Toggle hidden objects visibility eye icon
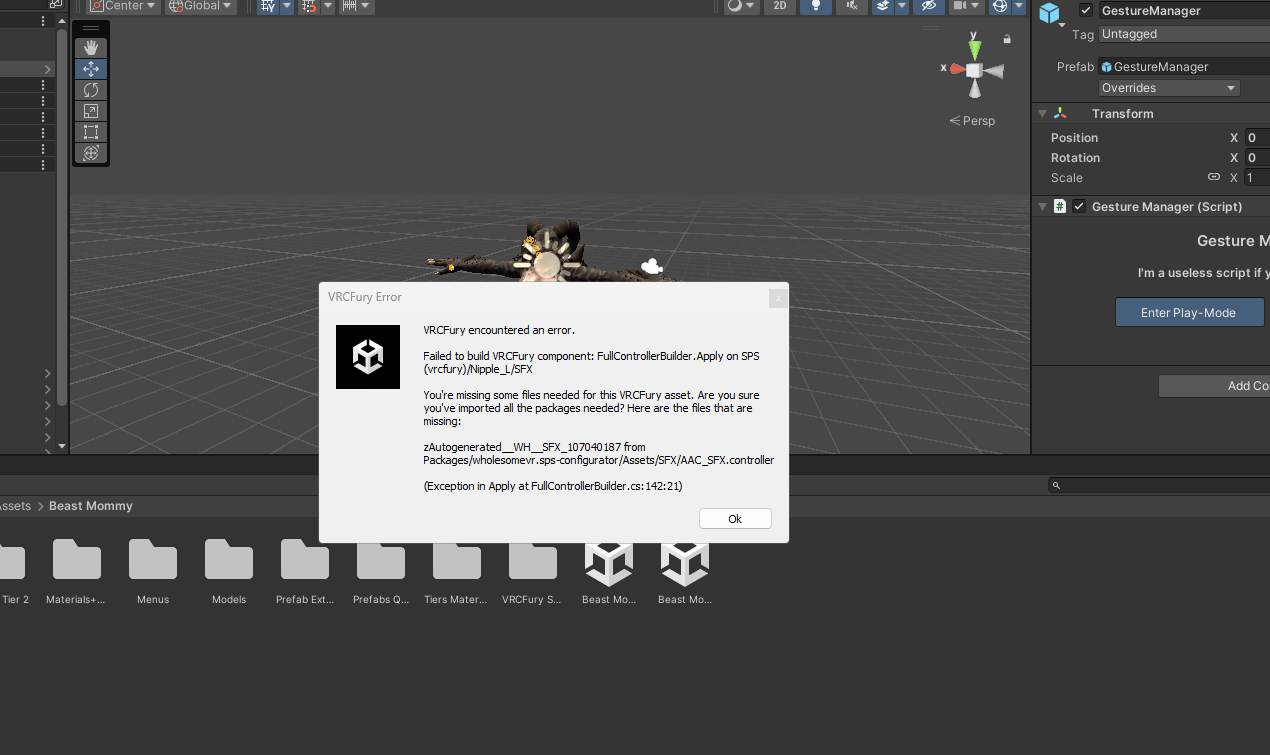Screen dimensions: 1270x755 (x=929, y=6)
